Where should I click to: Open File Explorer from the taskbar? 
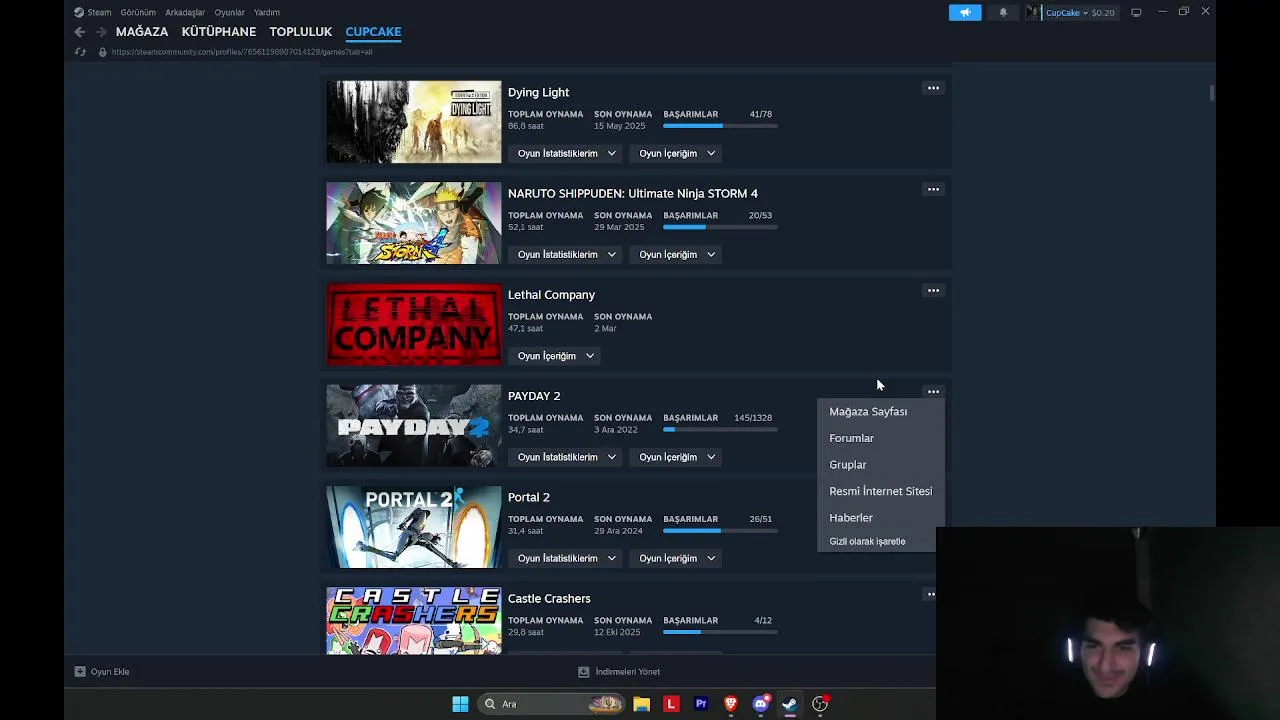pyautogui.click(x=641, y=704)
